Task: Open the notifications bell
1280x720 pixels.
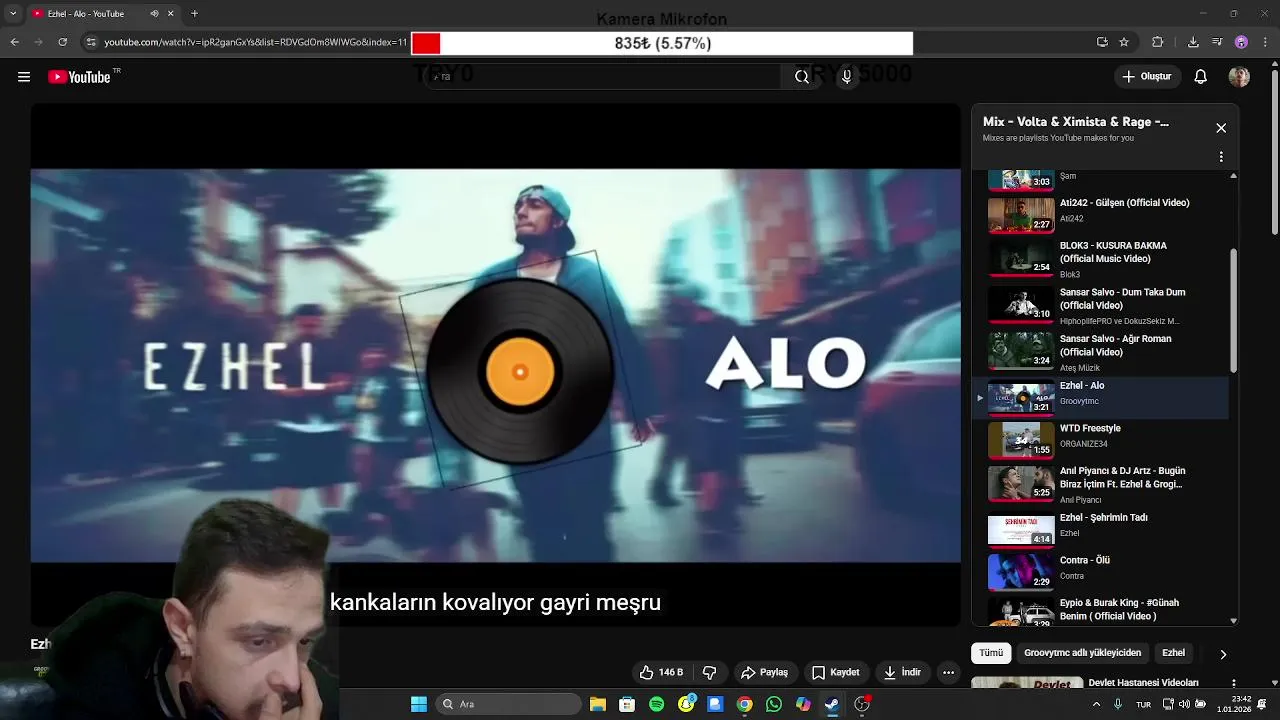Action: point(1201,77)
